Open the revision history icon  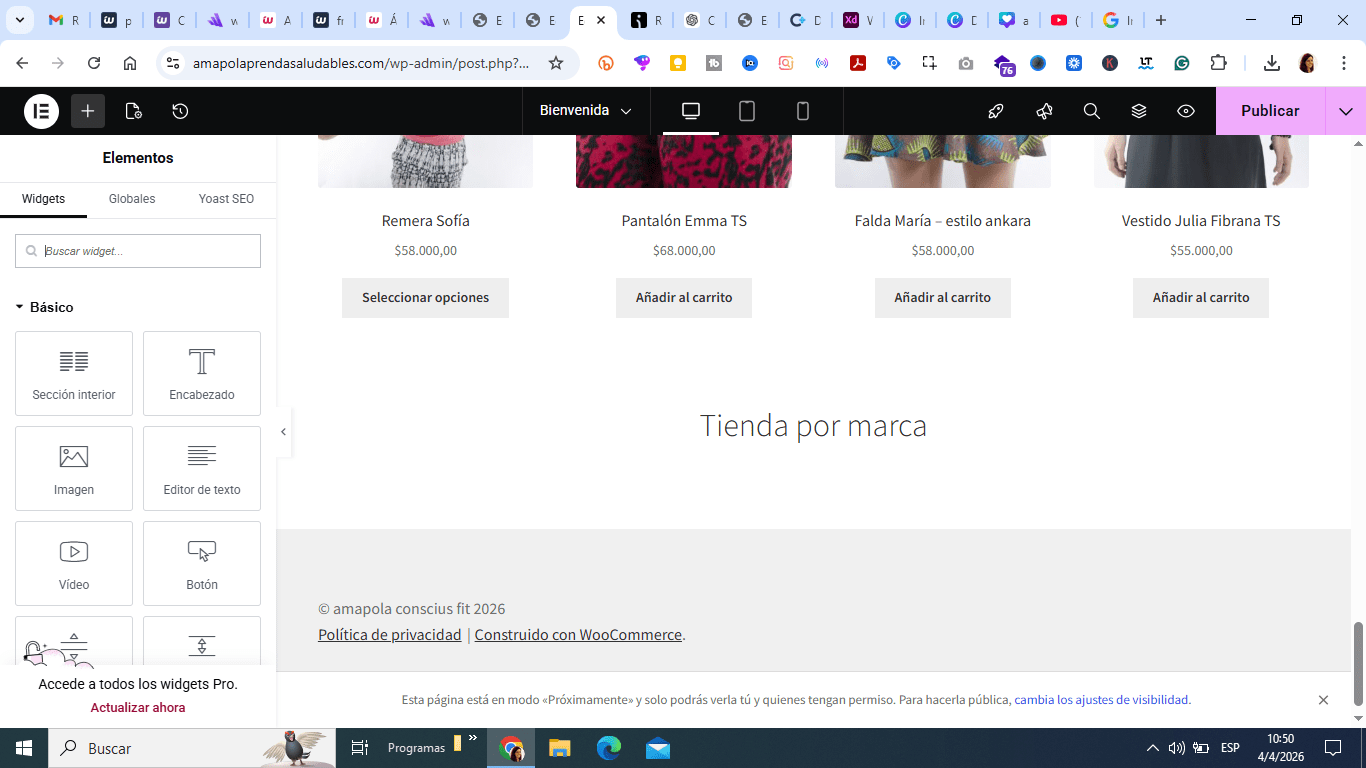[180, 111]
